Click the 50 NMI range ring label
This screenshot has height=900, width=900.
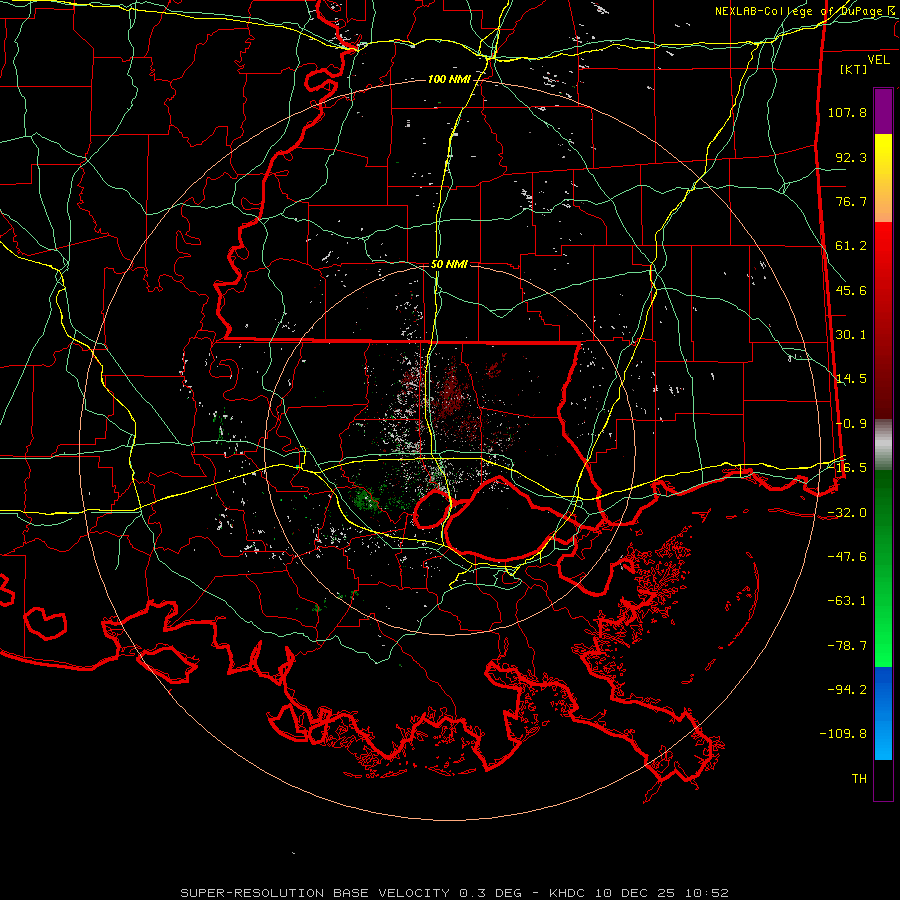click(449, 264)
